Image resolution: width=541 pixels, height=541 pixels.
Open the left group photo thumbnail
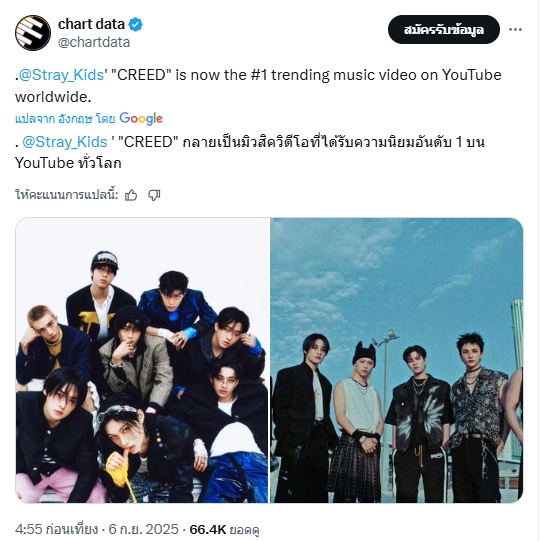click(142, 360)
